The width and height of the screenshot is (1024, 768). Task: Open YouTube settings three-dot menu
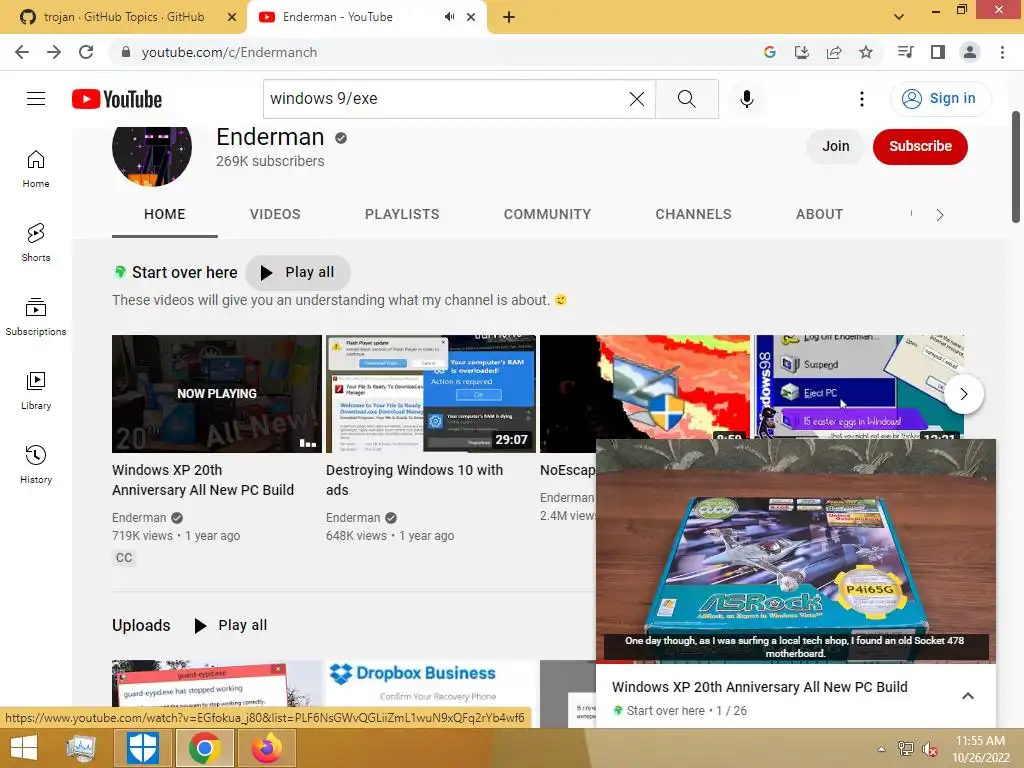(x=862, y=99)
